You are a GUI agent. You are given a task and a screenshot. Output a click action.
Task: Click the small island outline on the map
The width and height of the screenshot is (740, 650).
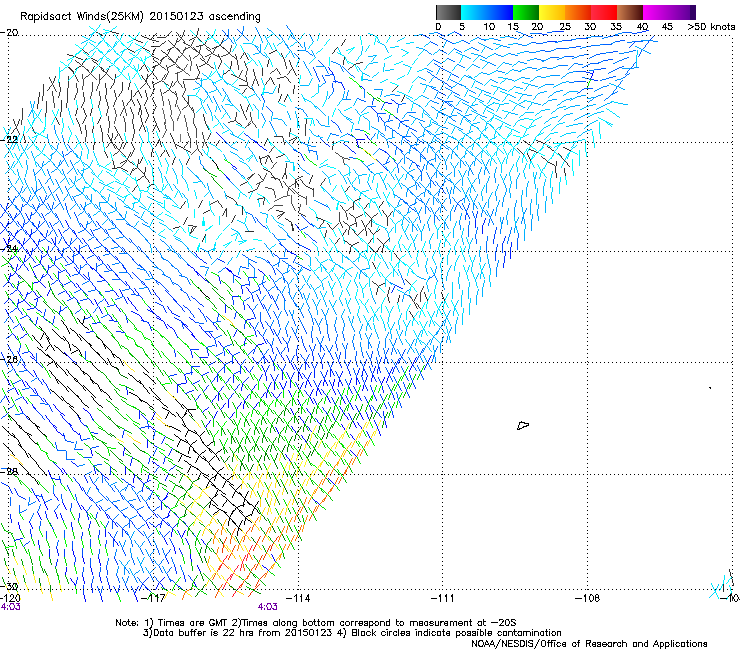[523, 425]
